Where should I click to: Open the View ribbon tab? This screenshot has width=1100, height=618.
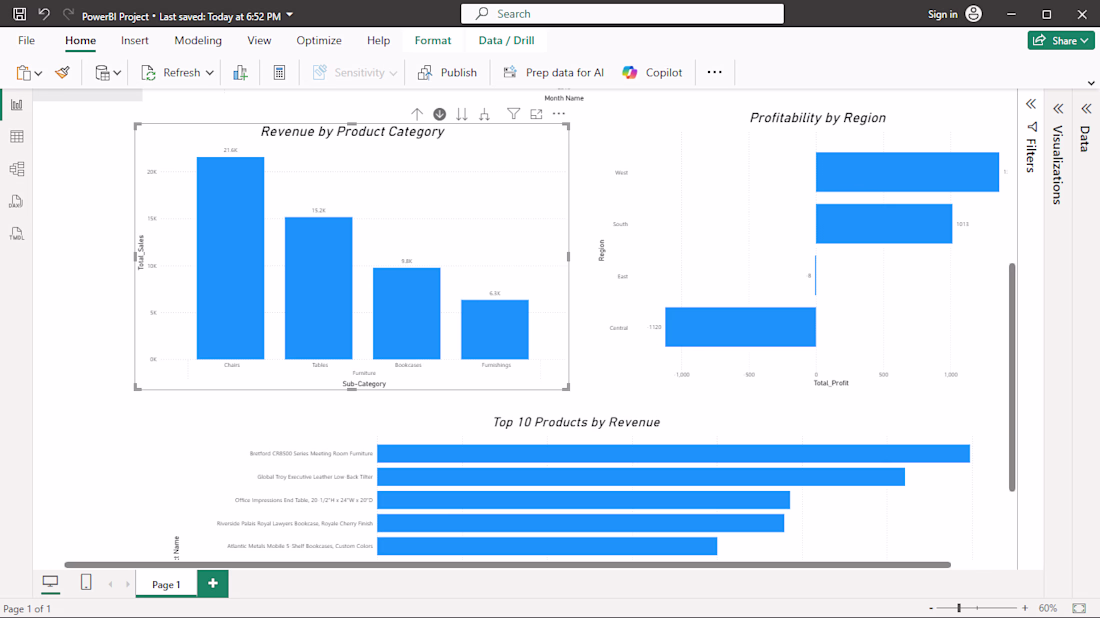(259, 41)
